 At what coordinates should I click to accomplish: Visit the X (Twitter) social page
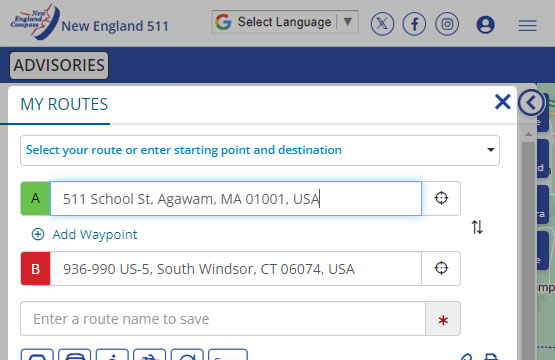pyautogui.click(x=382, y=24)
